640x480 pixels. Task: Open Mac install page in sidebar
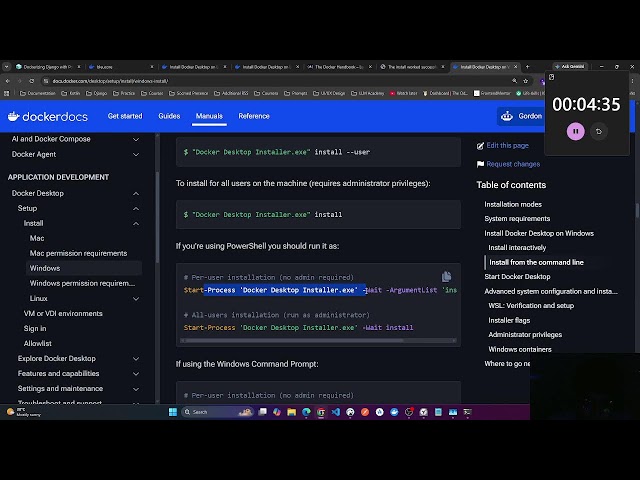click(37, 238)
